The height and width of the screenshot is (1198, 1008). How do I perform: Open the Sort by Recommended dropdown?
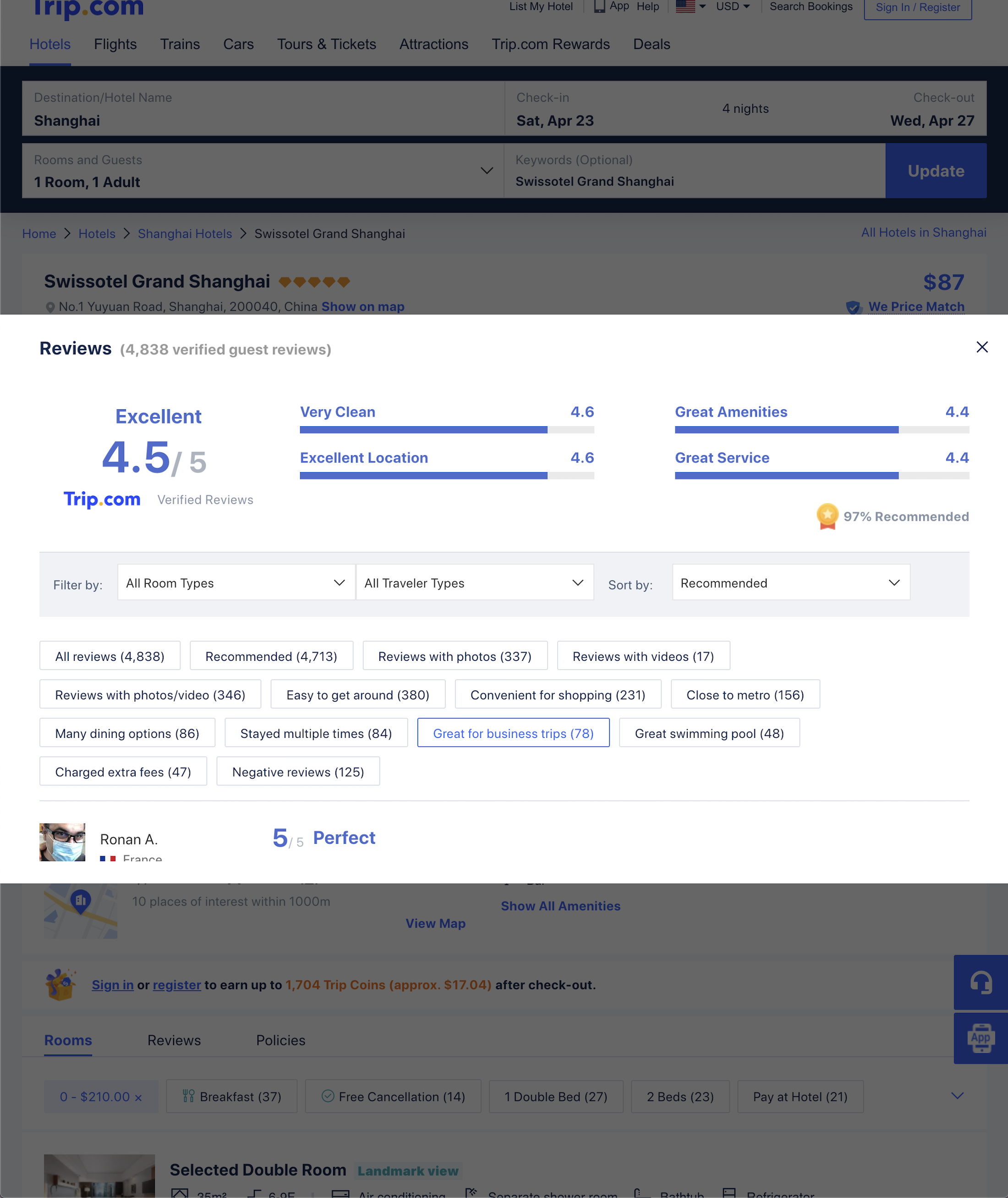(790, 583)
